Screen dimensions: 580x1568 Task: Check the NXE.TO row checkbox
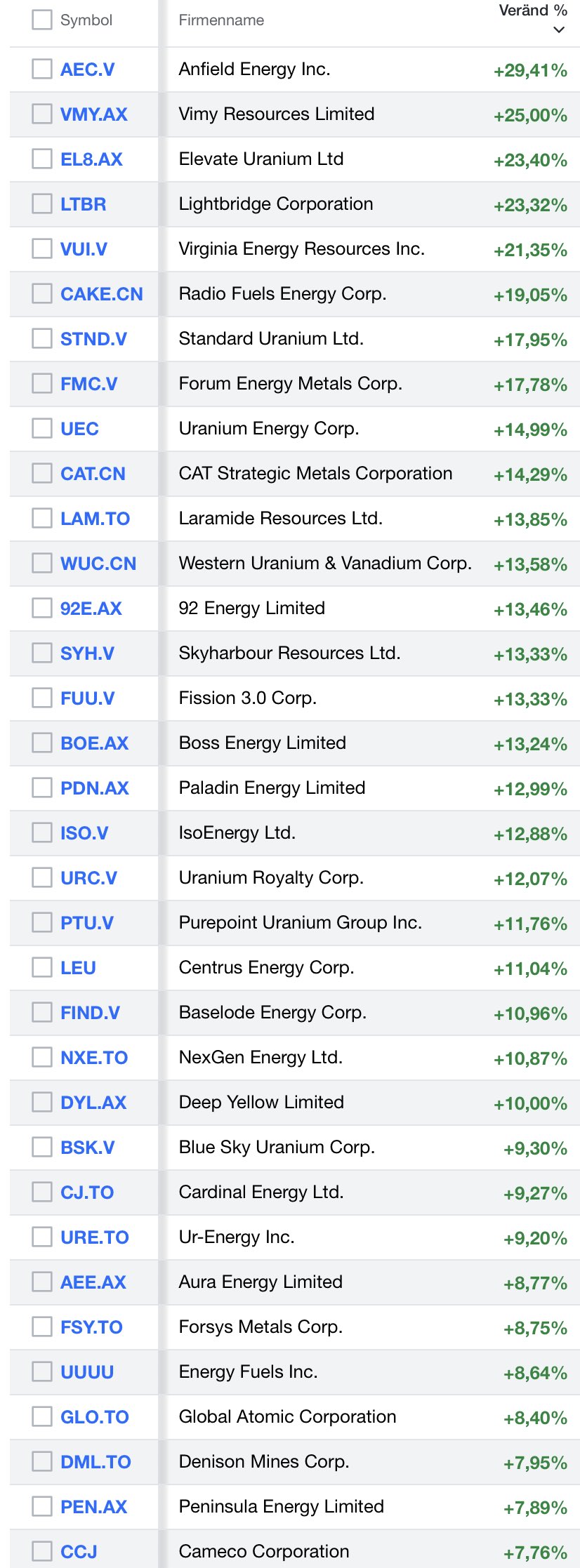[x=42, y=1057]
